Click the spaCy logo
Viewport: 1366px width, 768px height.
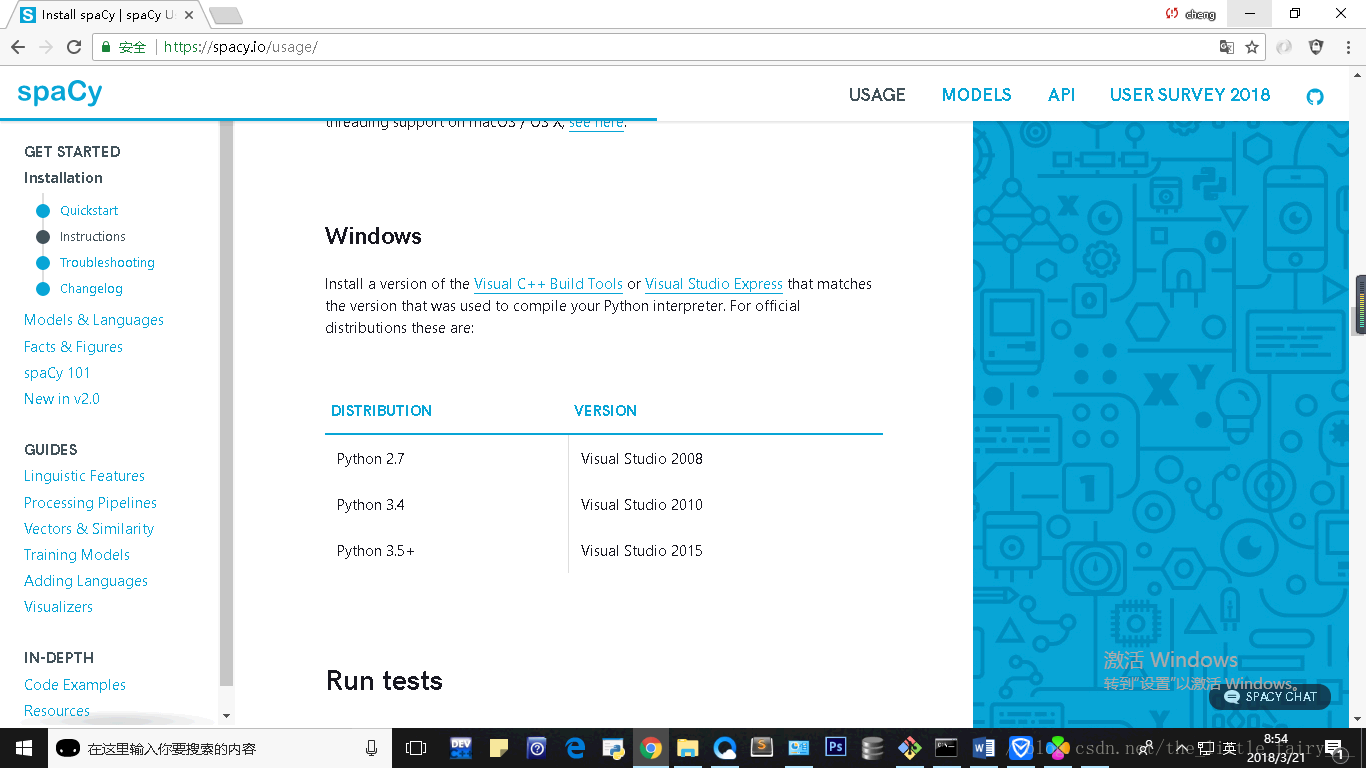point(60,93)
